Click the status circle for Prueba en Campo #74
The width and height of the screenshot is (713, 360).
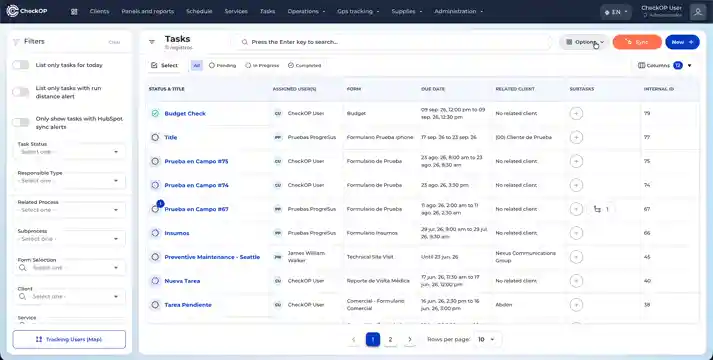pyautogui.click(x=155, y=185)
